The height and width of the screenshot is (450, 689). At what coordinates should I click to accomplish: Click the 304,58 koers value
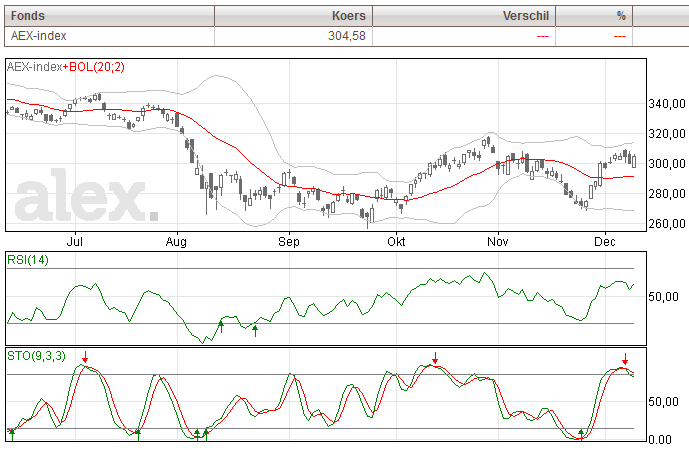[347, 36]
